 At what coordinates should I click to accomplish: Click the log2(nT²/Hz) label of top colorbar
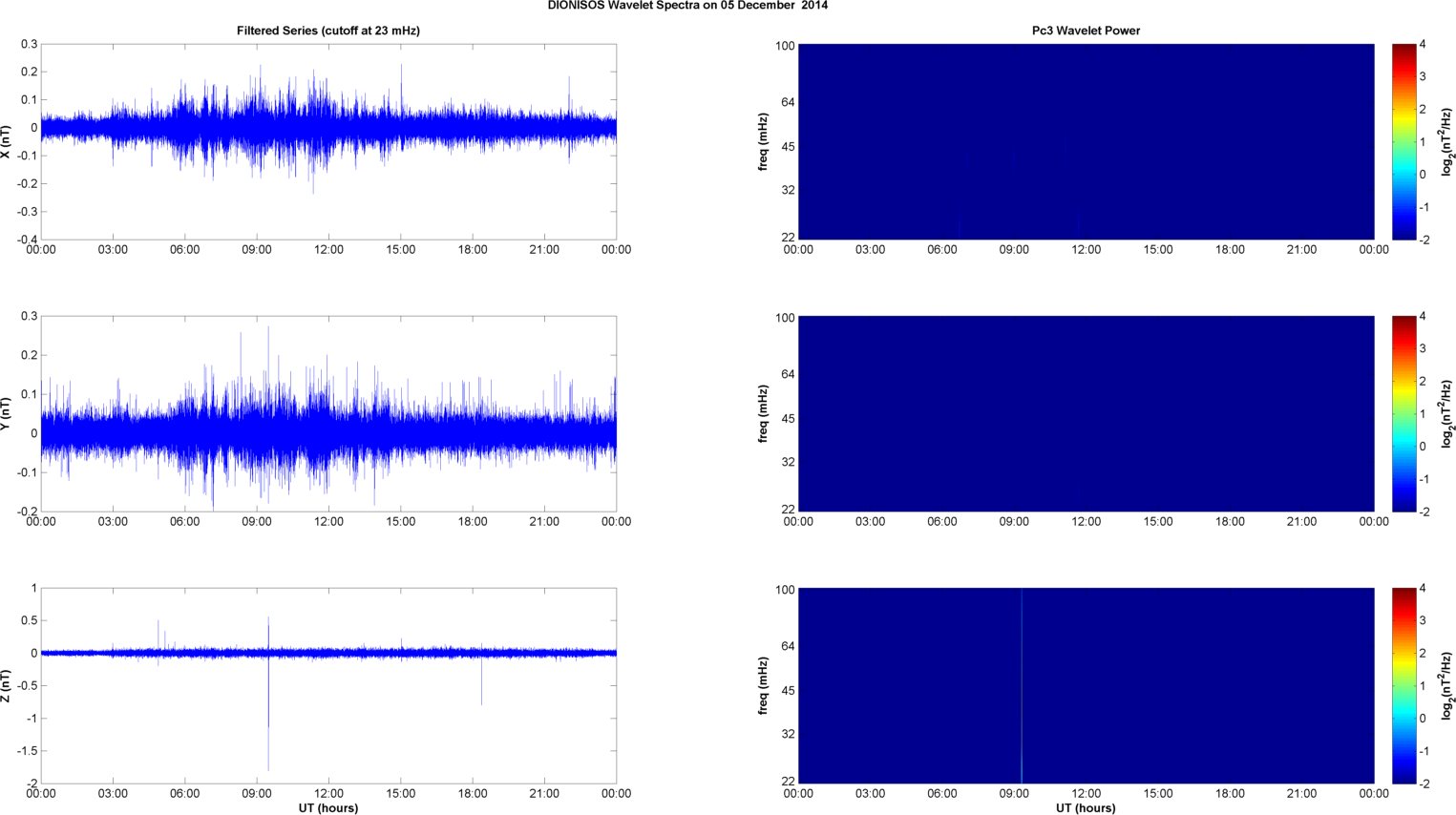[1448, 141]
